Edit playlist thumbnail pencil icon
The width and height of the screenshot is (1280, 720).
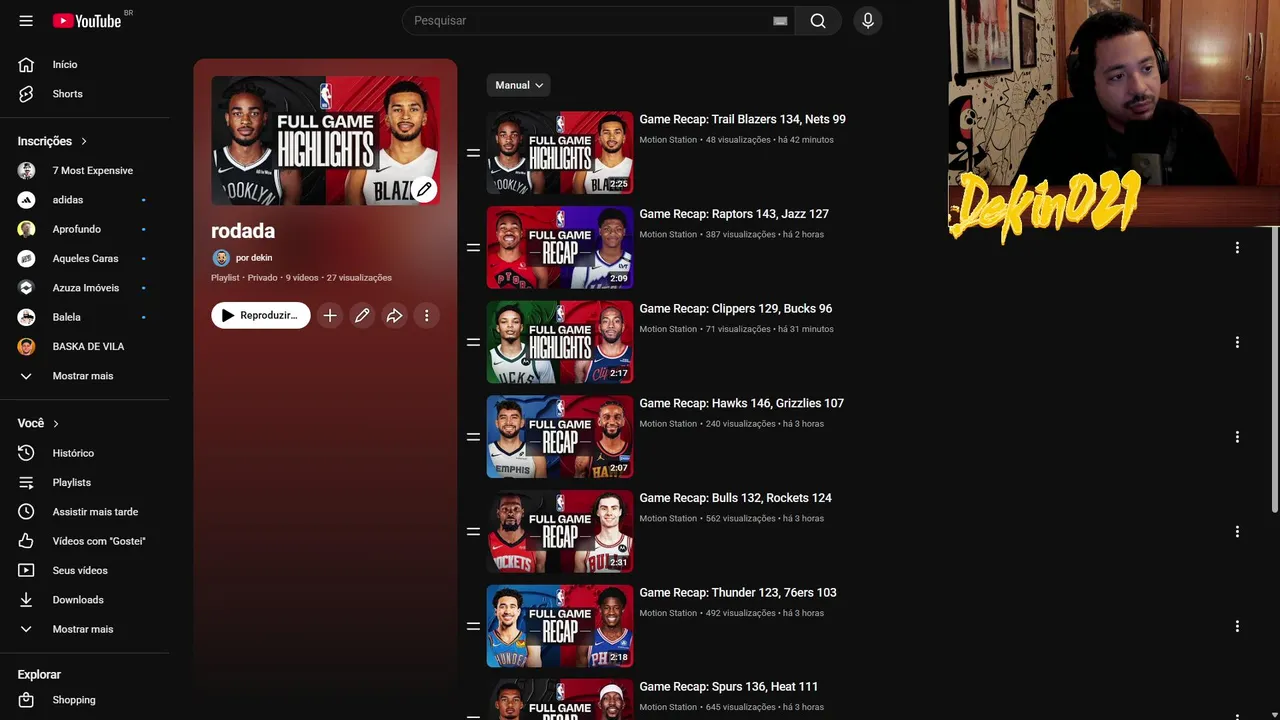[x=424, y=189]
